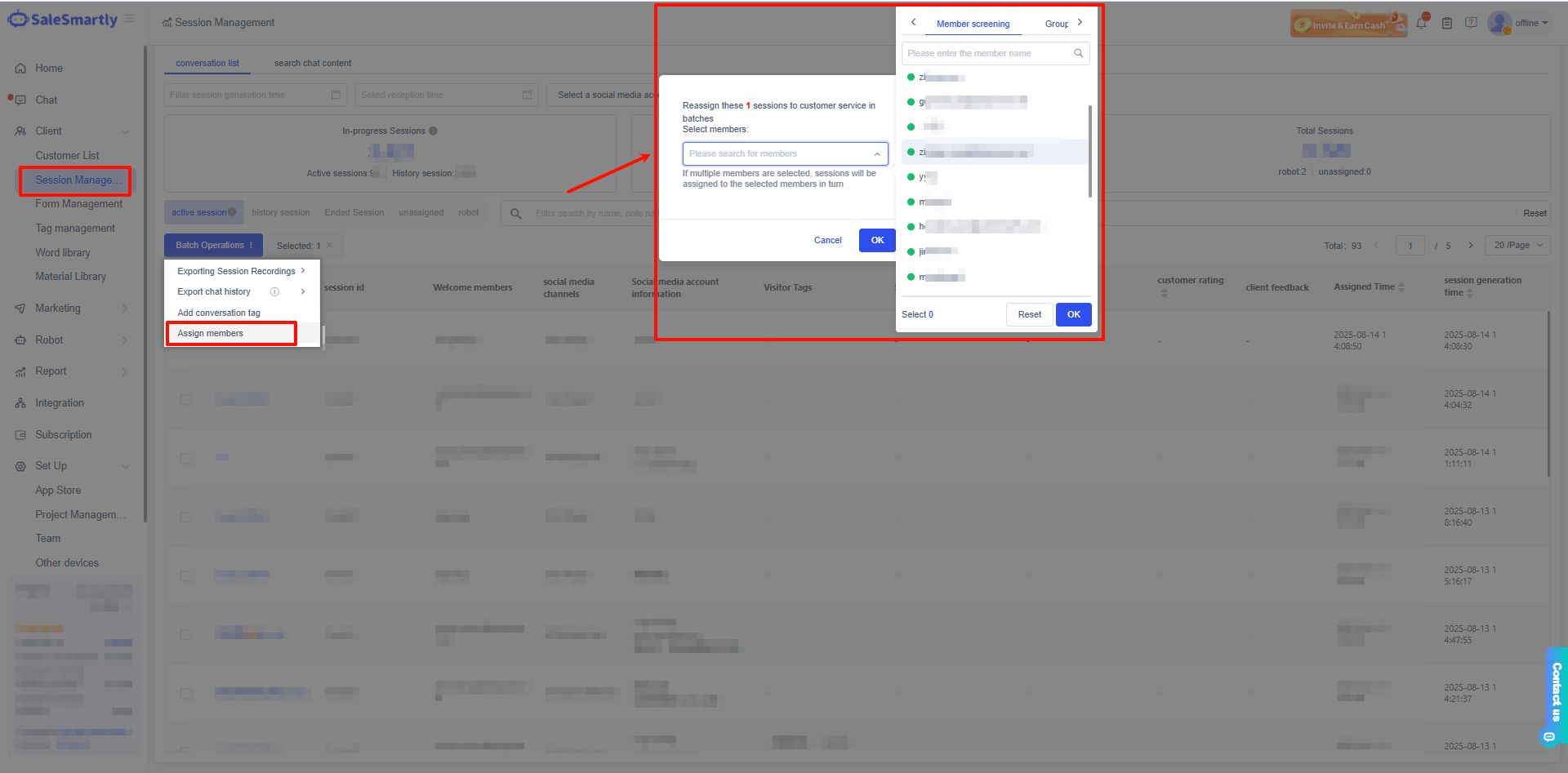The image size is (1568, 773).
Task: Click the search magnifier in member name field
Action: point(1078,53)
